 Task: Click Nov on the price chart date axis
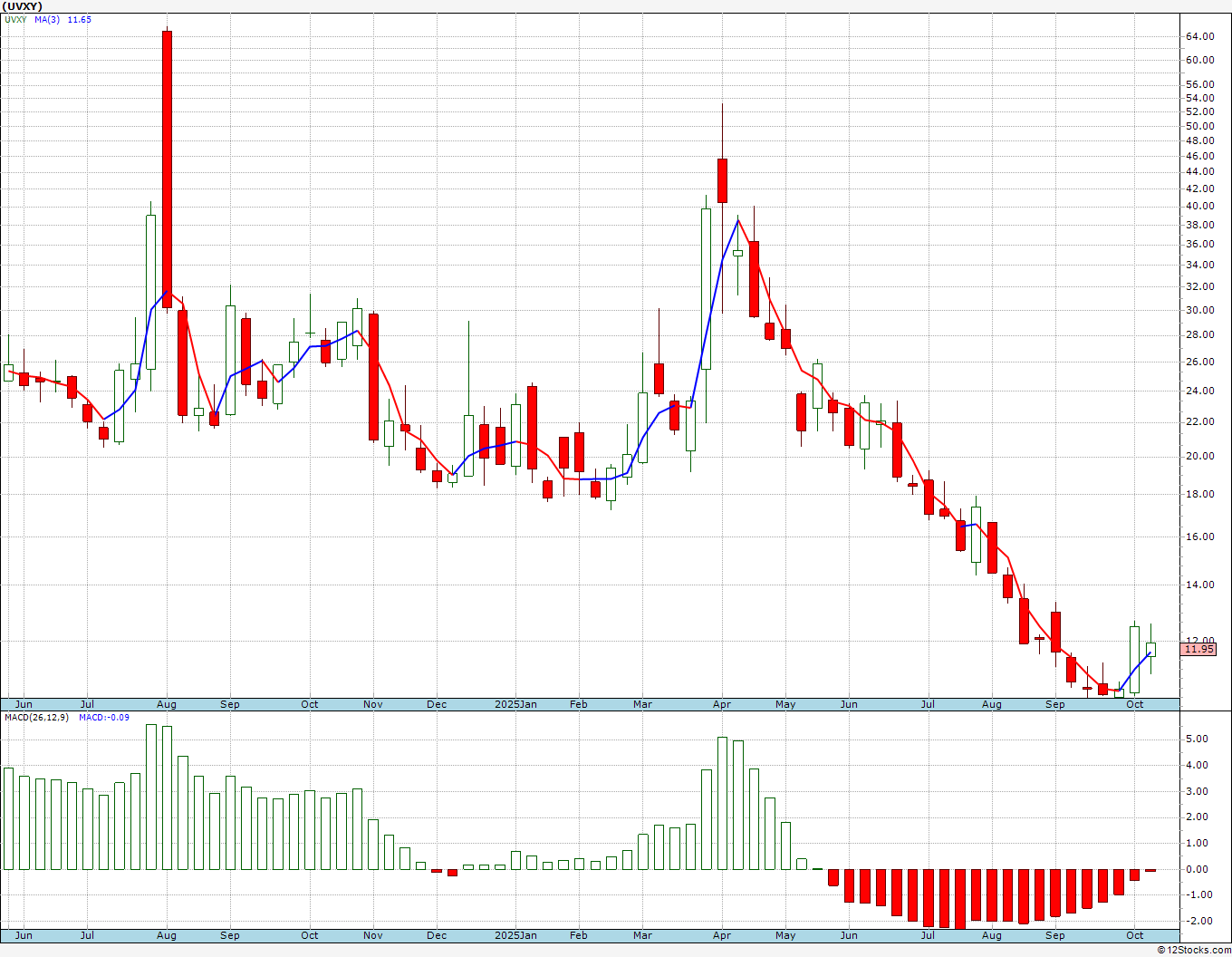(x=373, y=704)
